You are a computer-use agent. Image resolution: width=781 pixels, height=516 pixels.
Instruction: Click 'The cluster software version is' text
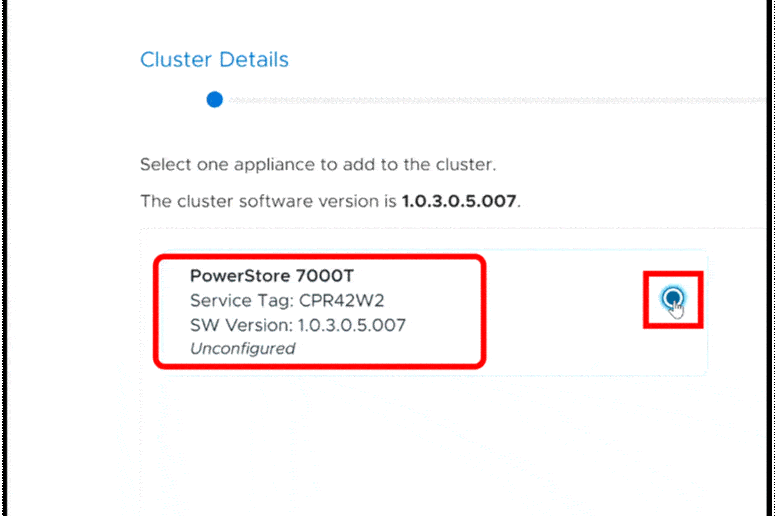[269, 201]
